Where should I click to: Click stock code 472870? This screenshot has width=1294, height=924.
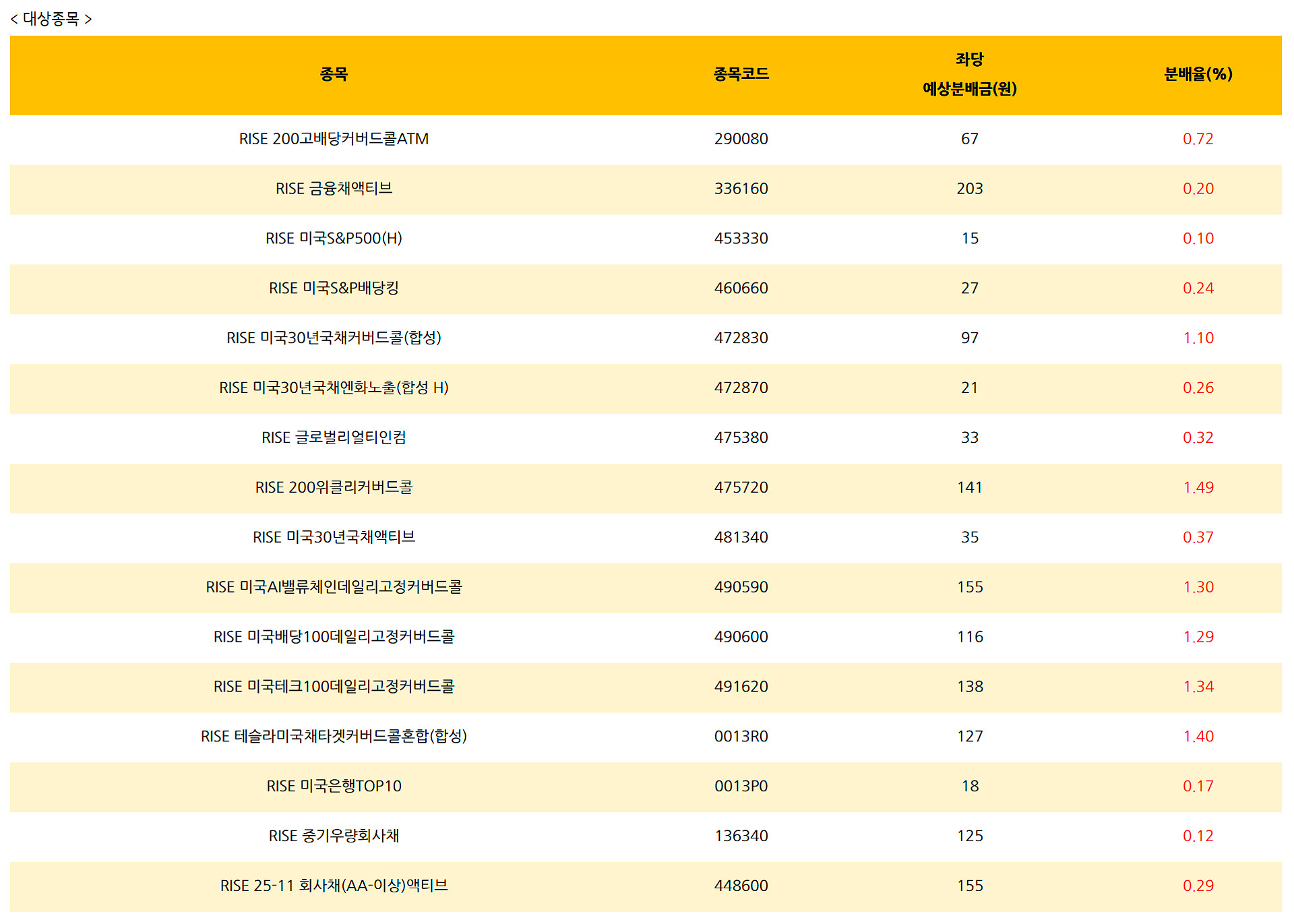(741, 388)
